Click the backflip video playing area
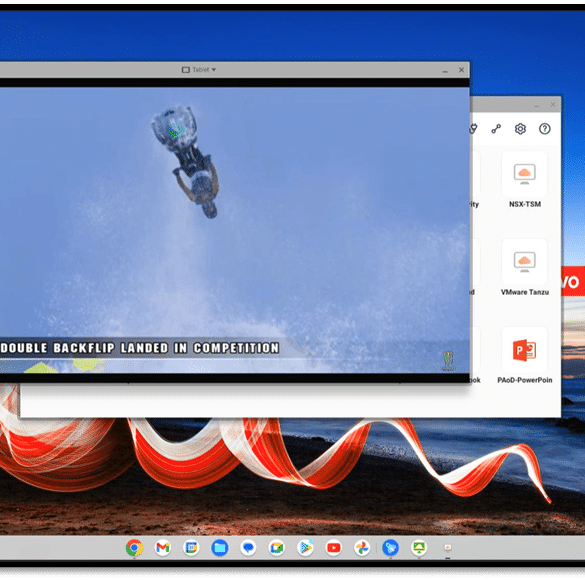 tap(234, 230)
